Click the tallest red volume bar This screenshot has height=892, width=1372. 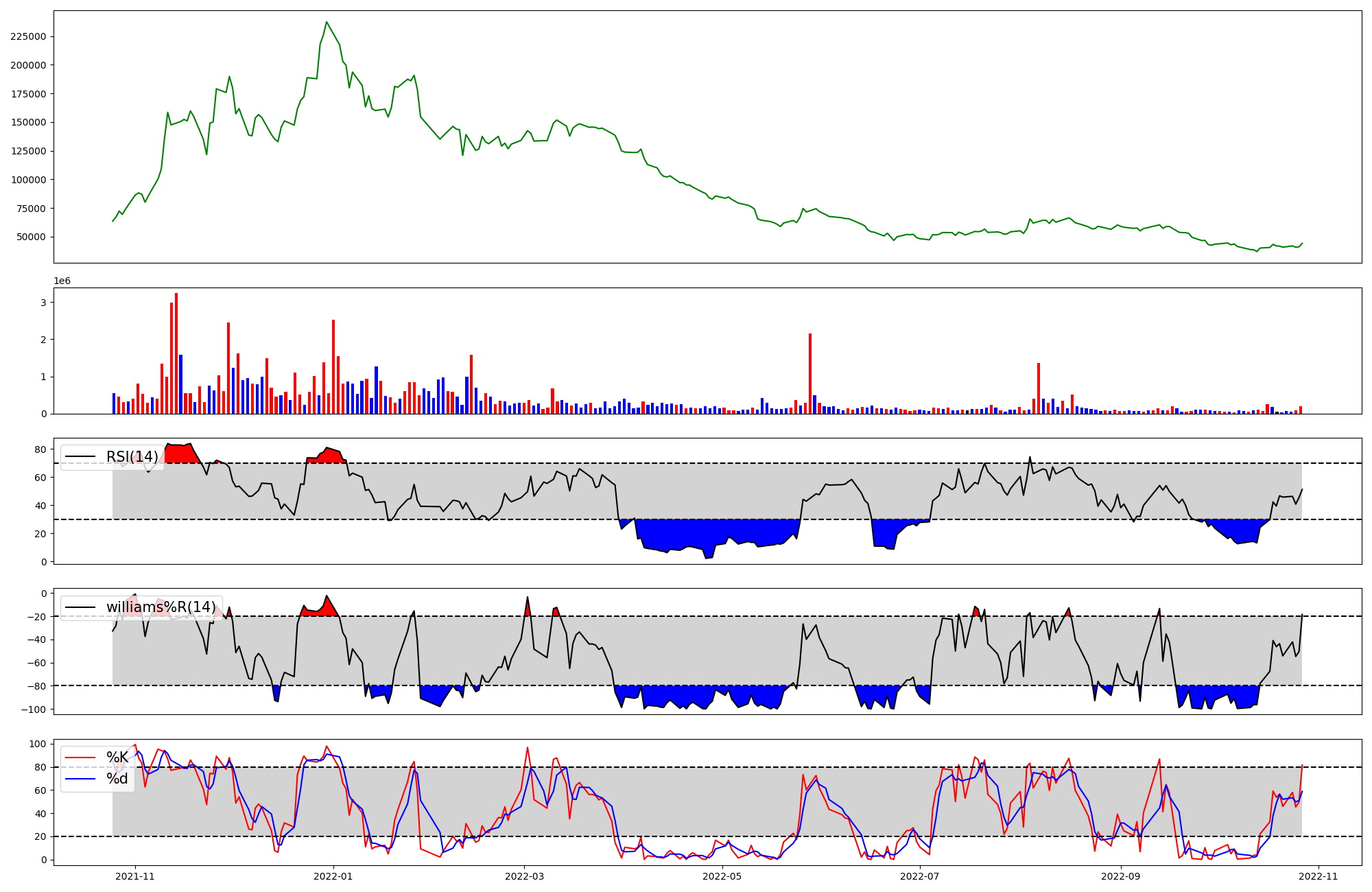(x=176, y=353)
